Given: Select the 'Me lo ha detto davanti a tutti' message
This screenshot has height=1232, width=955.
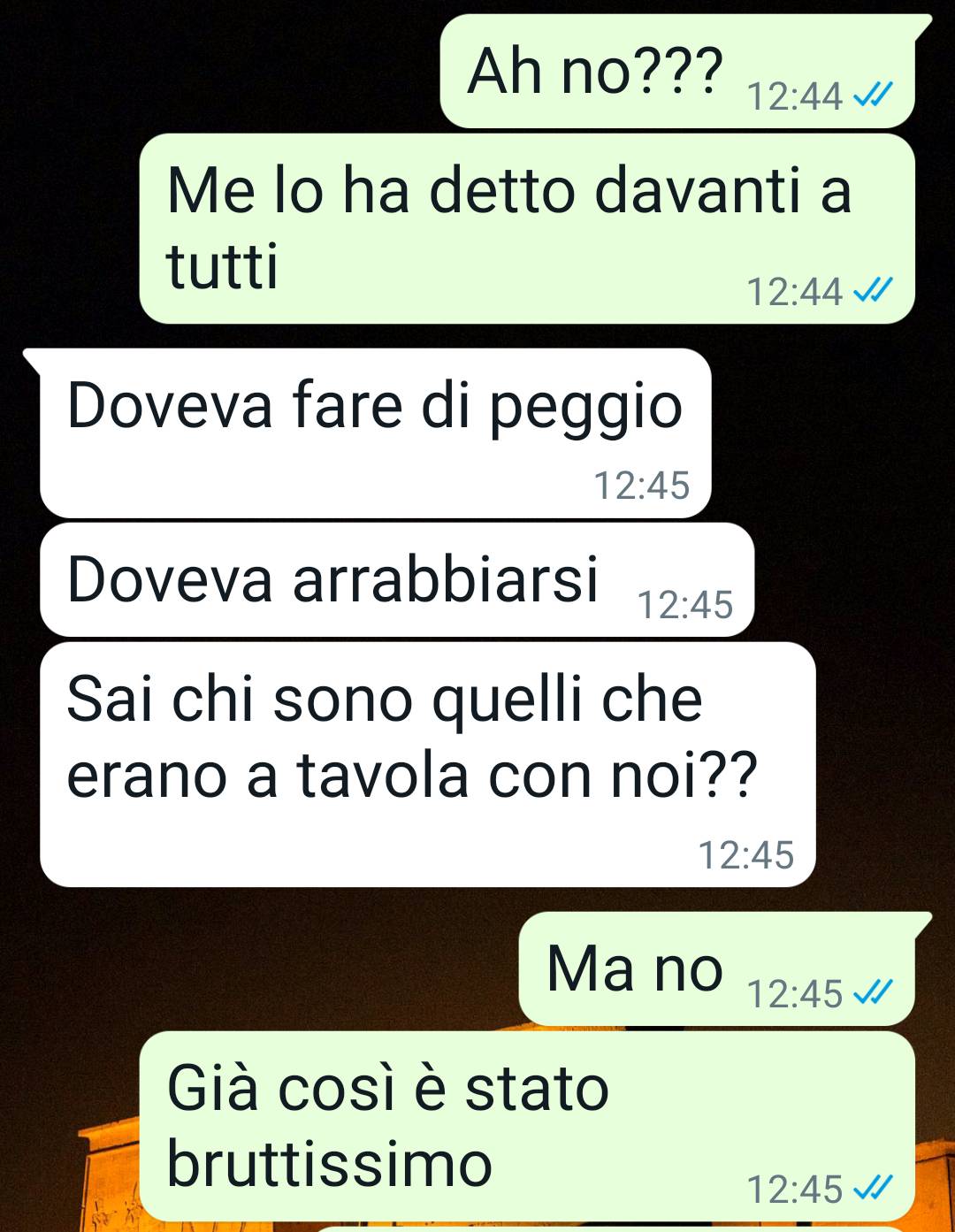Looking at the screenshot, I should coord(527,228).
